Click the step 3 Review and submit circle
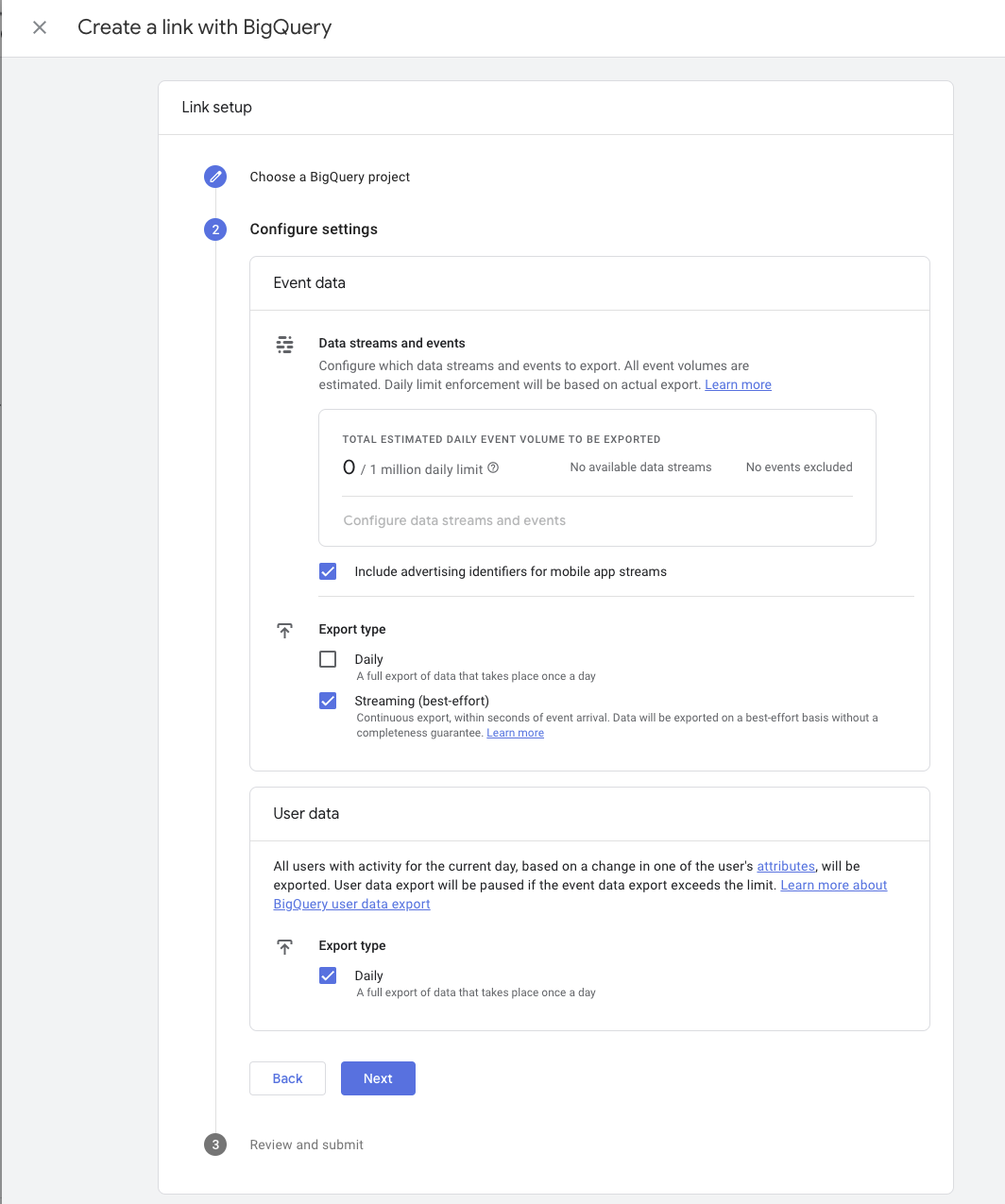This screenshot has height=1204, width=1005. [214, 1145]
